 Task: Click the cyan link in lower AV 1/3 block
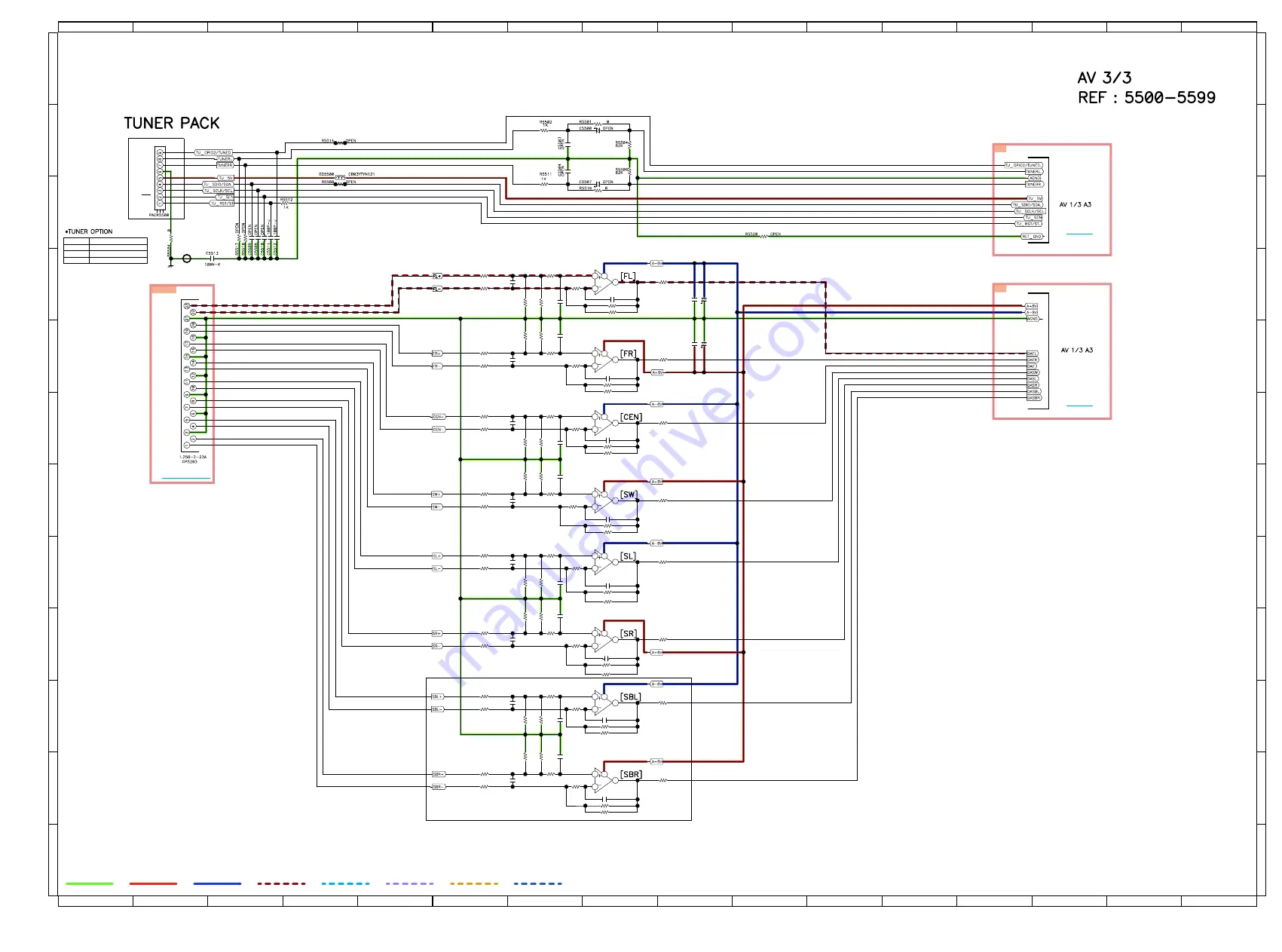[x=1079, y=406]
